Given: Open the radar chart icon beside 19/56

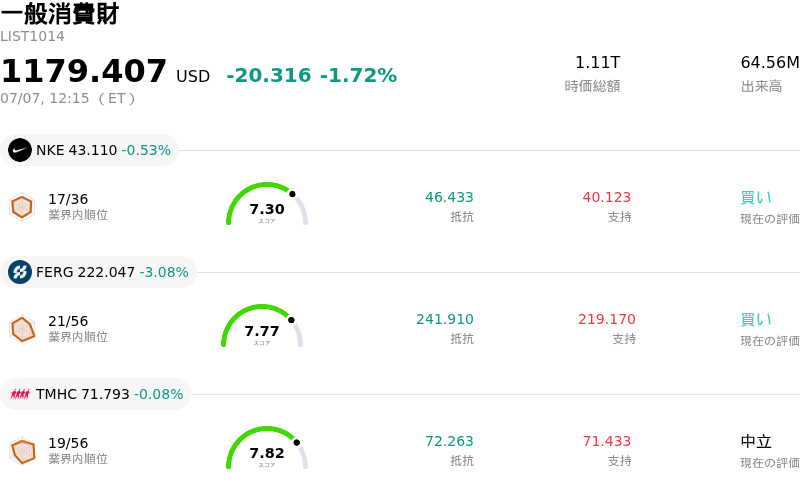Looking at the screenshot, I should click(x=22, y=451).
